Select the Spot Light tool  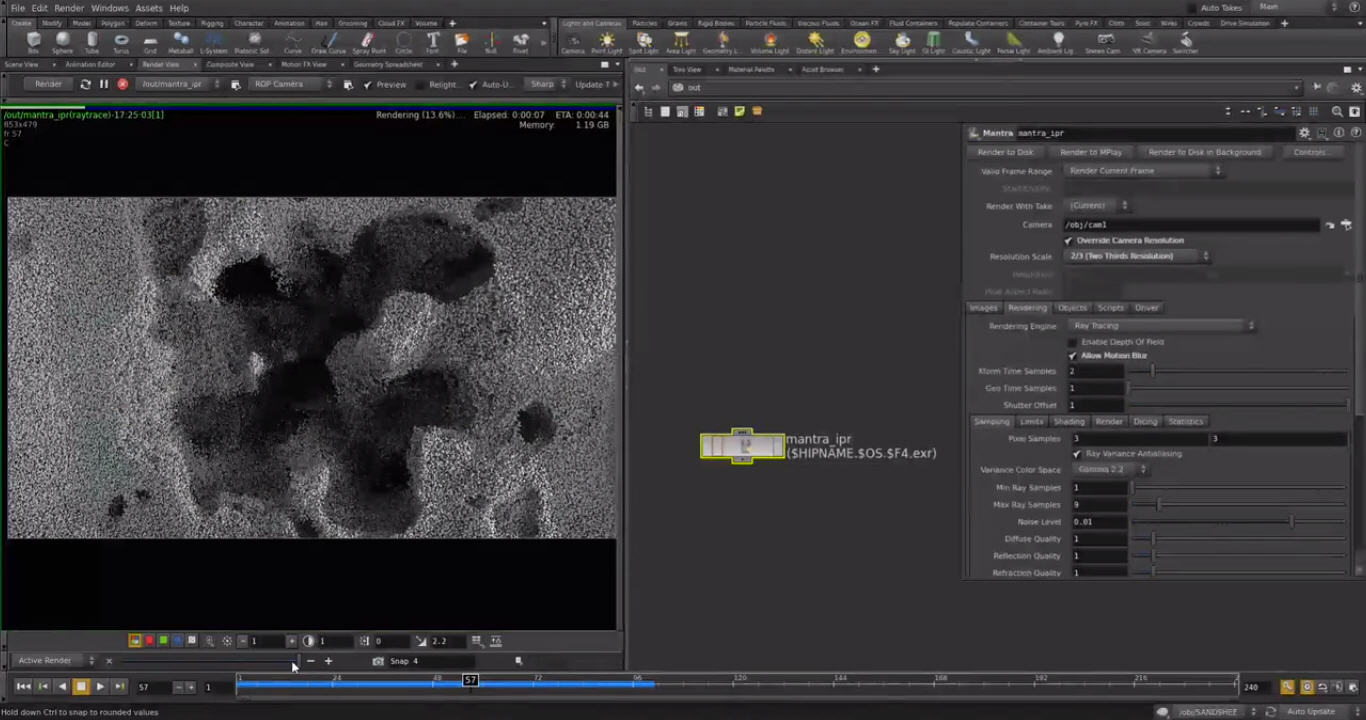645,41
